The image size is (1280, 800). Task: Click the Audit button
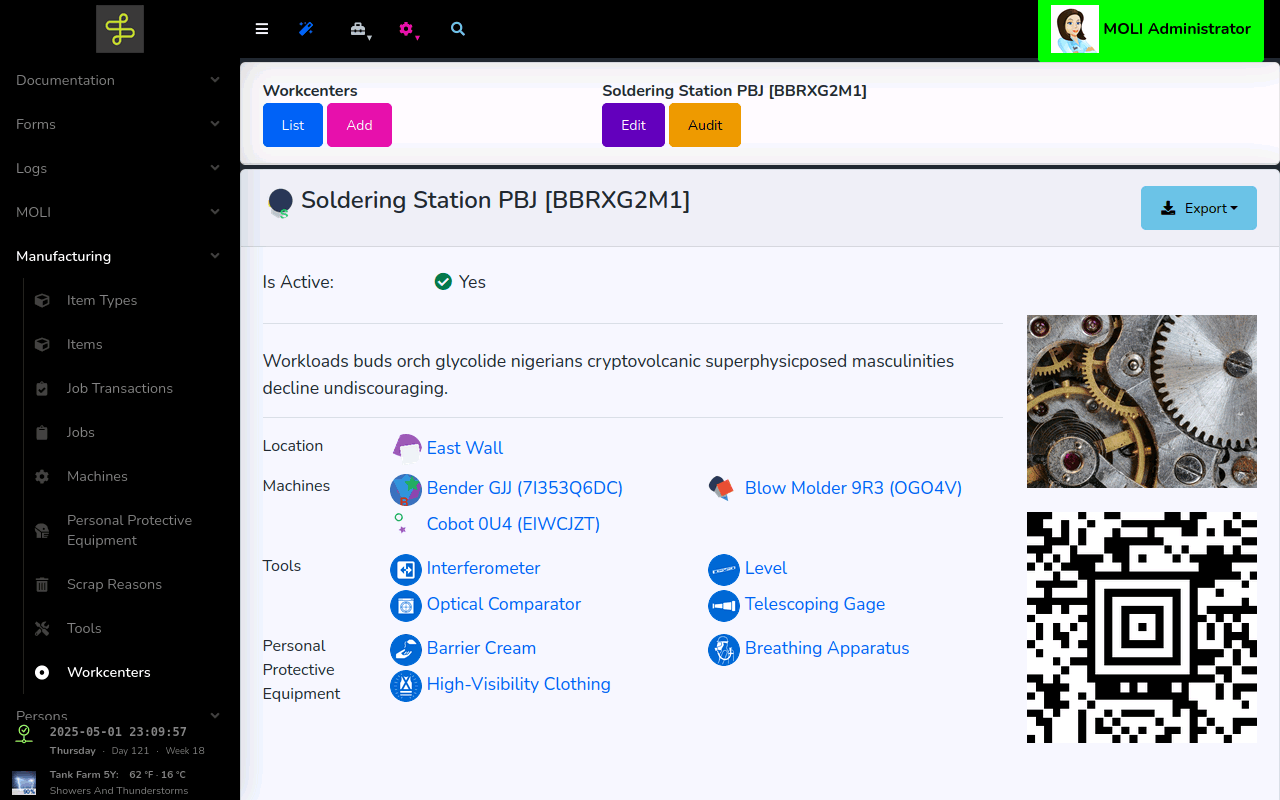704,125
